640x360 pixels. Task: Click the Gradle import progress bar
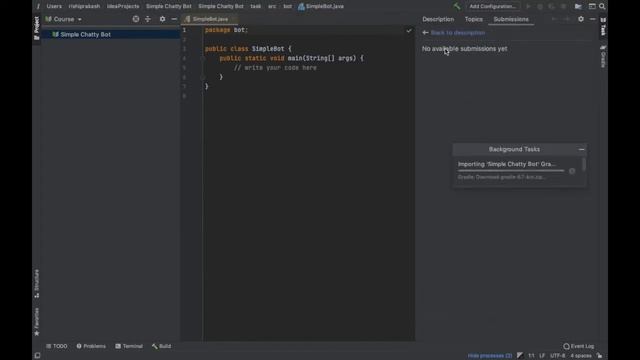pos(511,171)
